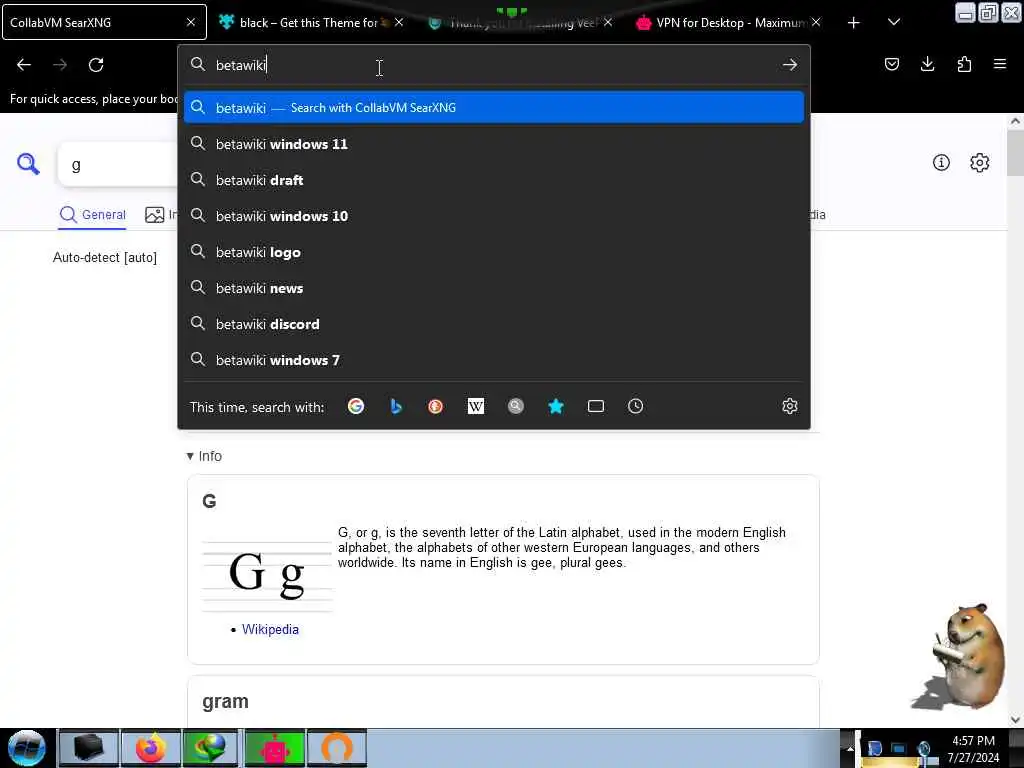Switch to the black theme tab

[308, 23]
